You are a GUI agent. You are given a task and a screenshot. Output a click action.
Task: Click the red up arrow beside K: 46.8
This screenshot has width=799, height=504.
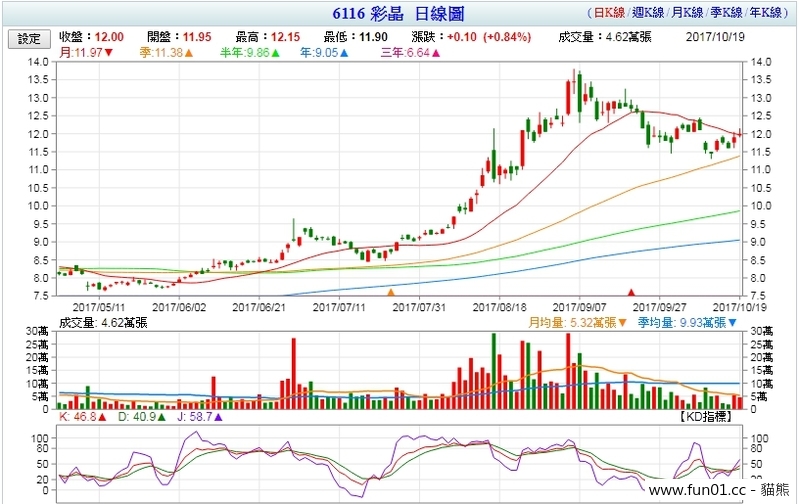(x=102, y=417)
